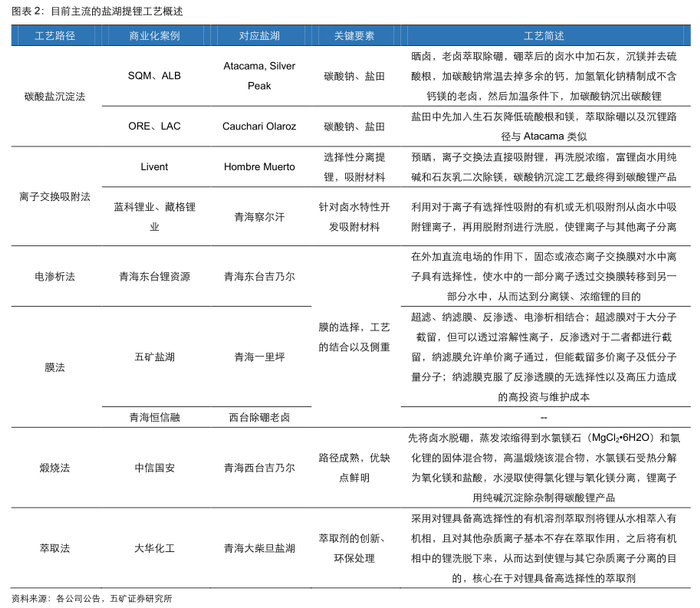Click the '离子交换吸附法' process cell
Image resolution: width=700 pixels, height=608 pixels.
tap(55, 197)
